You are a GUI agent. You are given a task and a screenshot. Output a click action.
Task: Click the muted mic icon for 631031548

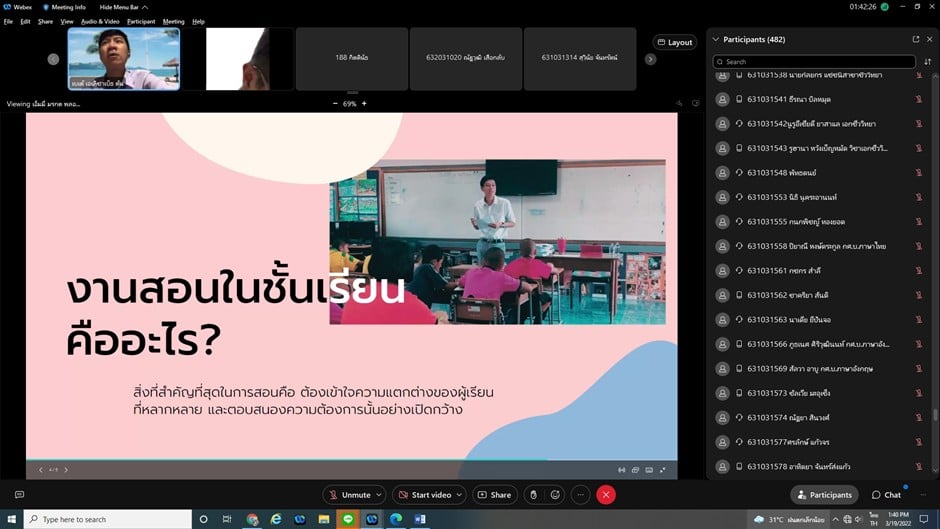click(918, 173)
